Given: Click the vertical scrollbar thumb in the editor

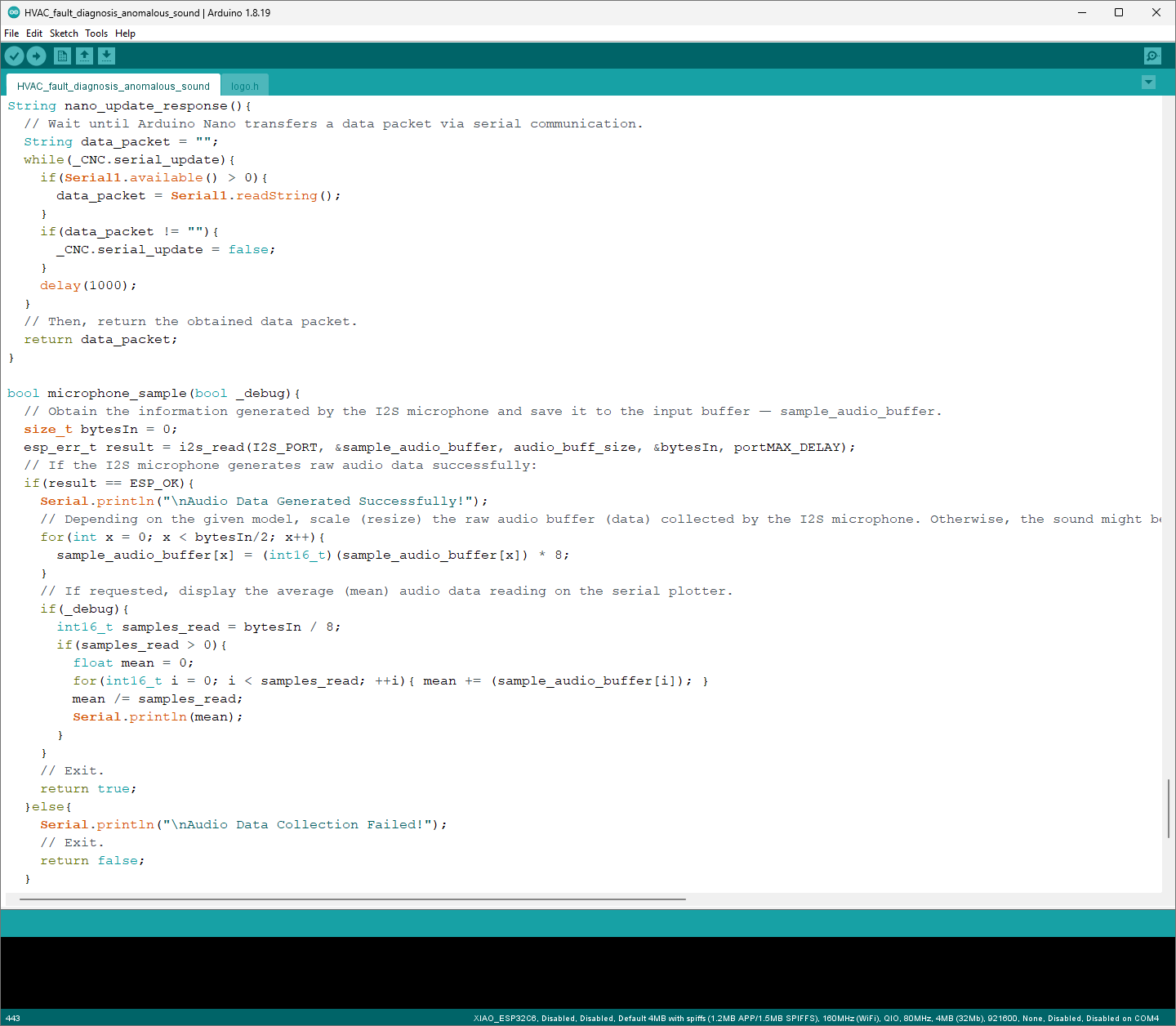Looking at the screenshot, I should click(x=1169, y=808).
